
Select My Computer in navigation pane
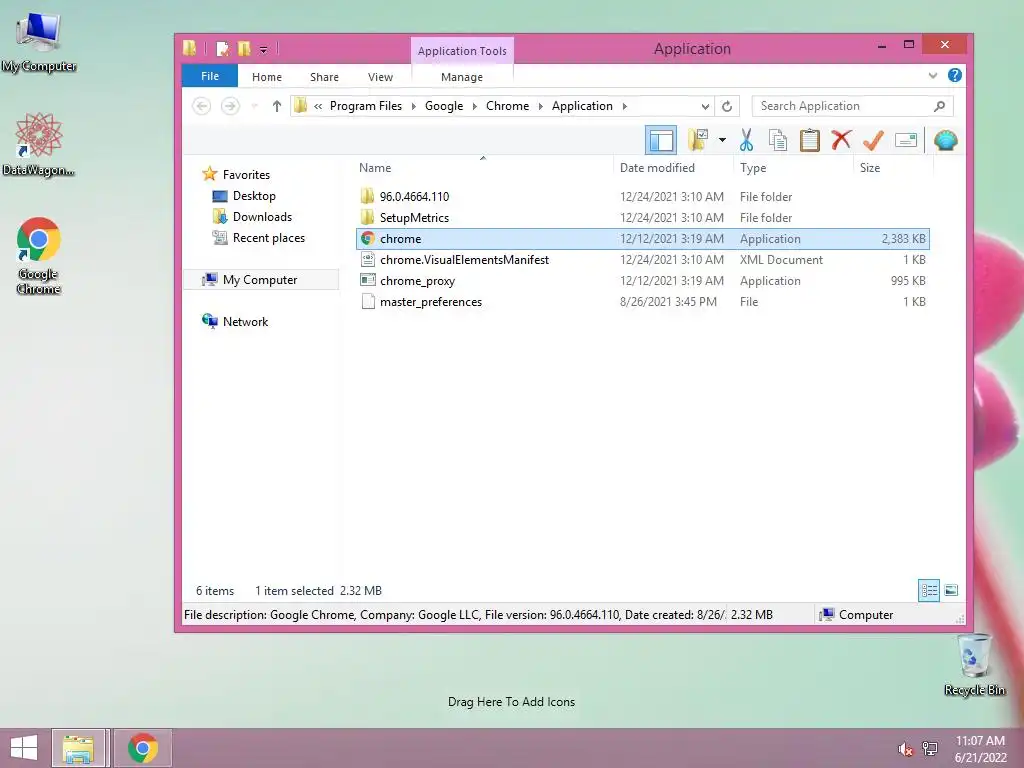(260, 280)
